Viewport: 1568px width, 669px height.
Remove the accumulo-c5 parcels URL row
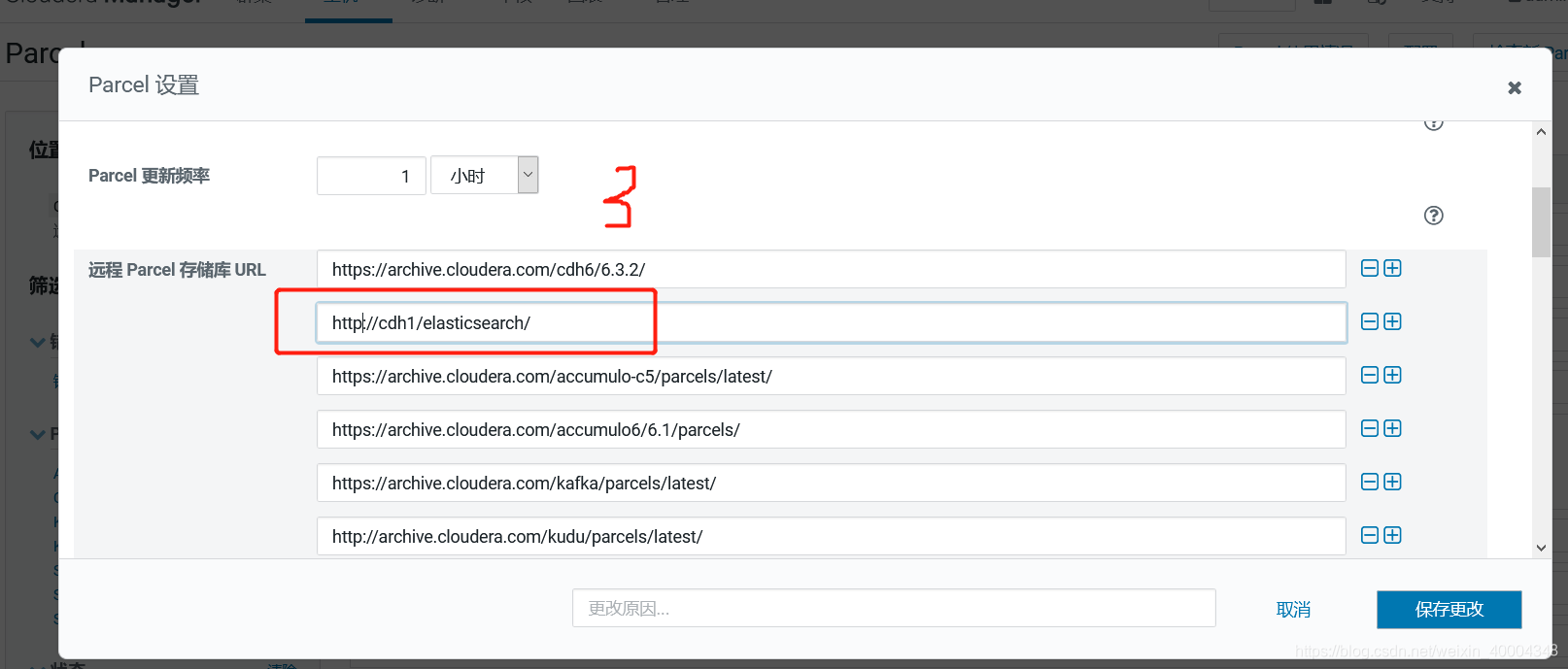[1370, 375]
